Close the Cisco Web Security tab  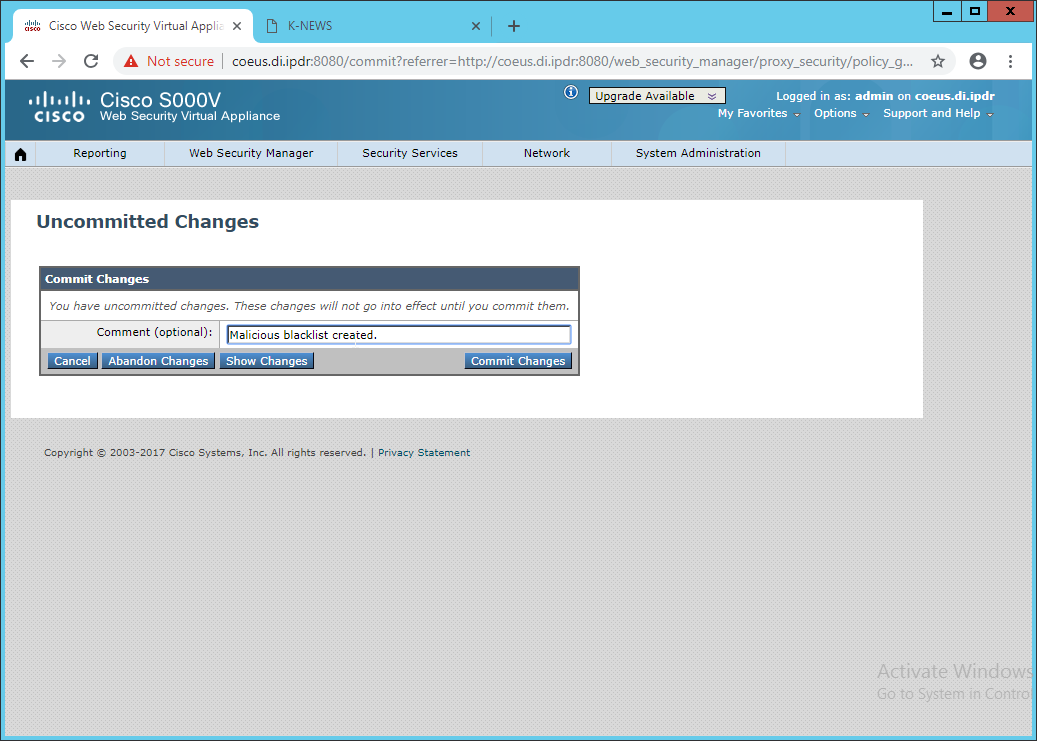[x=237, y=26]
